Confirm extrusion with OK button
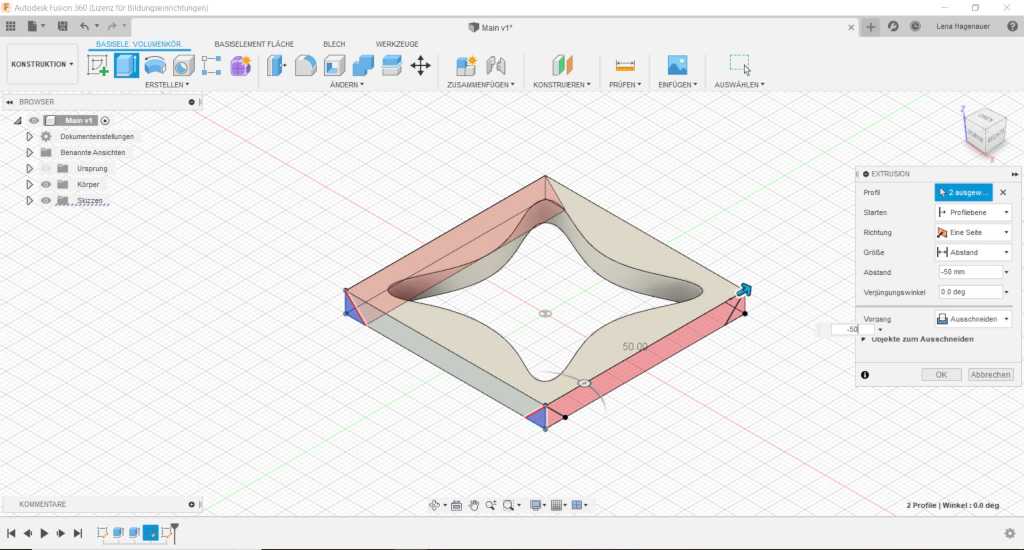The width and height of the screenshot is (1024, 550). 941,375
